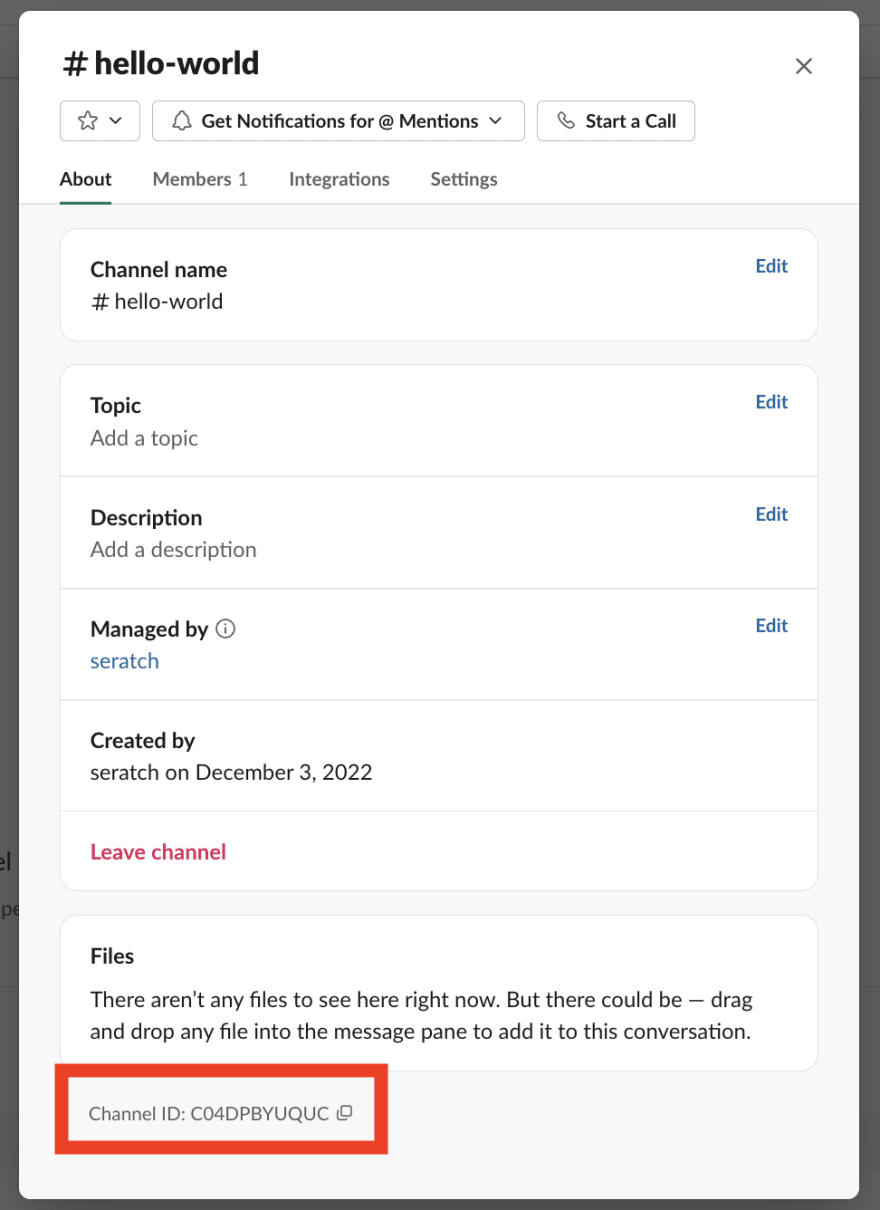
Task: Select the Settings tab
Action: point(463,179)
